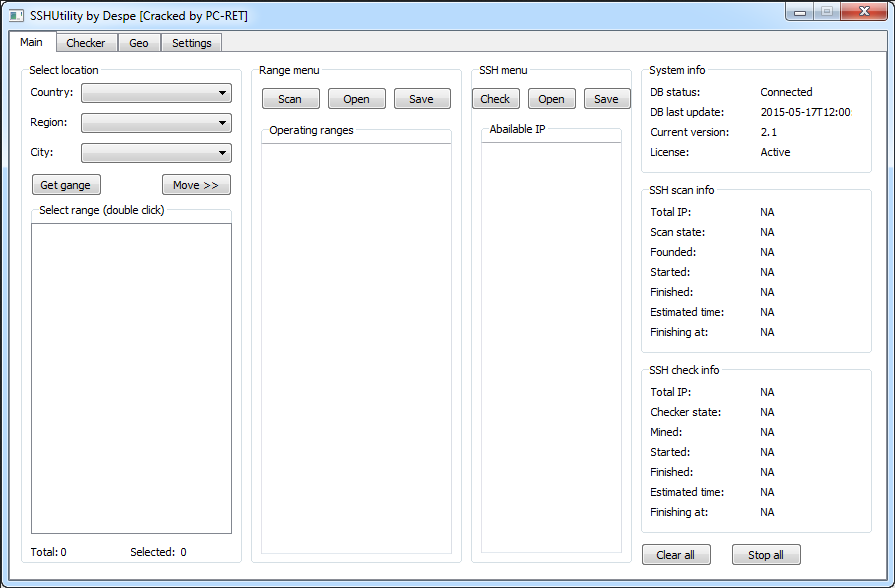The image size is (895, 588).
Task: Switch to the Checker tab
Action: pyautogui.click(x=86, y=43)
